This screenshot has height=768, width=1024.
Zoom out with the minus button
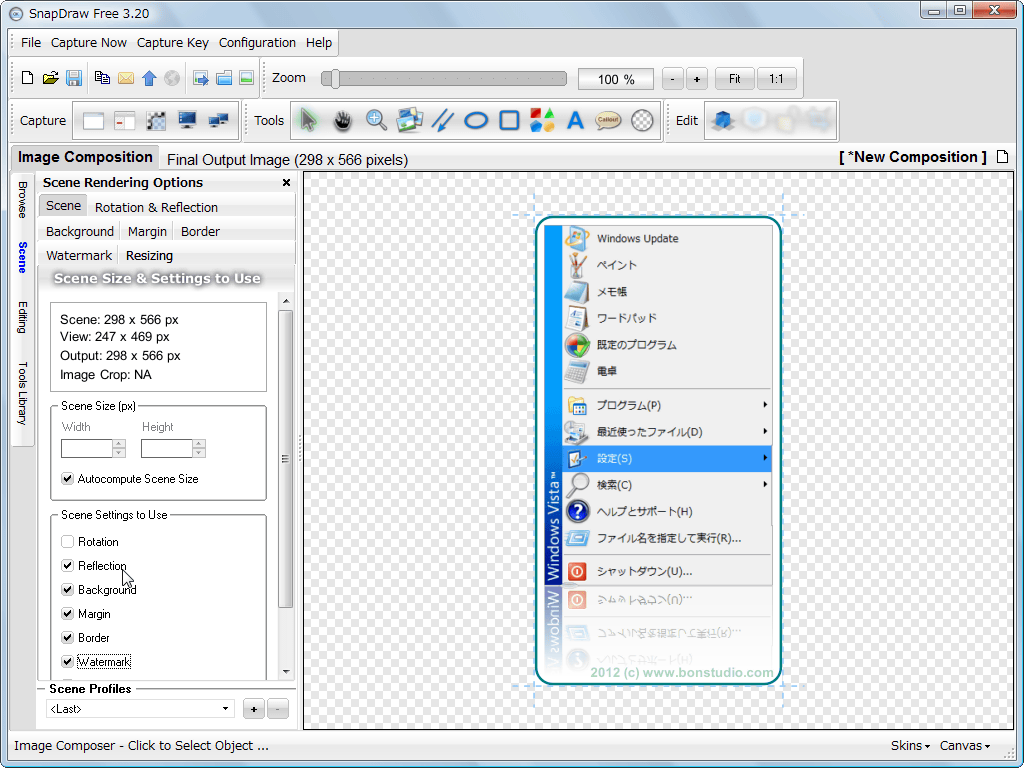[x=673, y=79]
